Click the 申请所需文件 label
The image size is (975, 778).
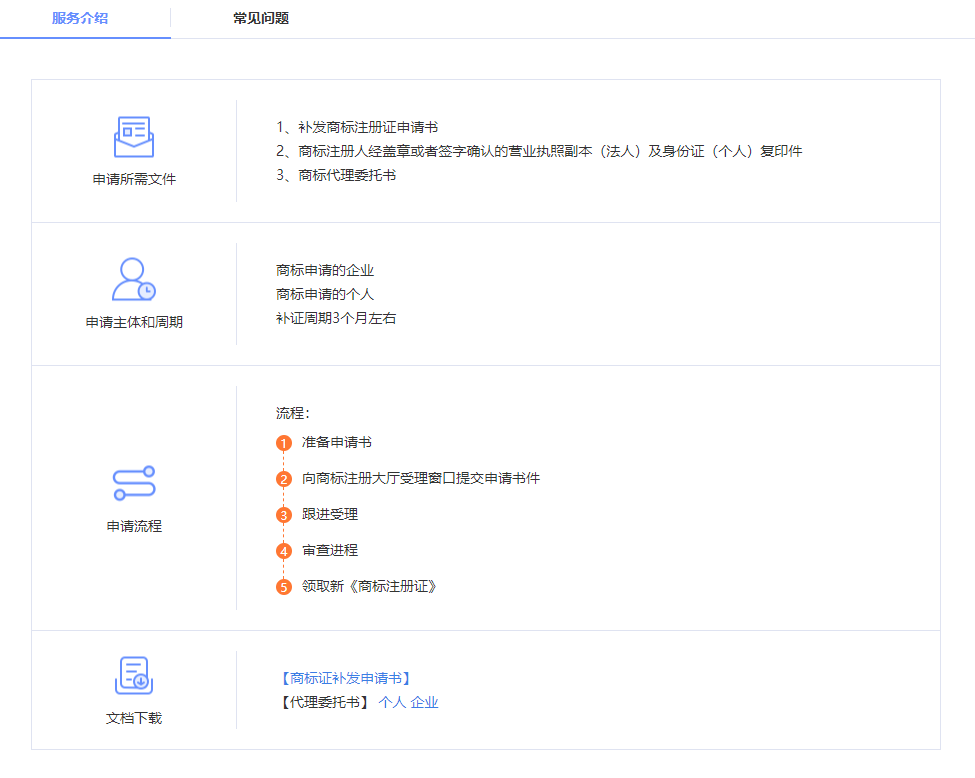134,179
